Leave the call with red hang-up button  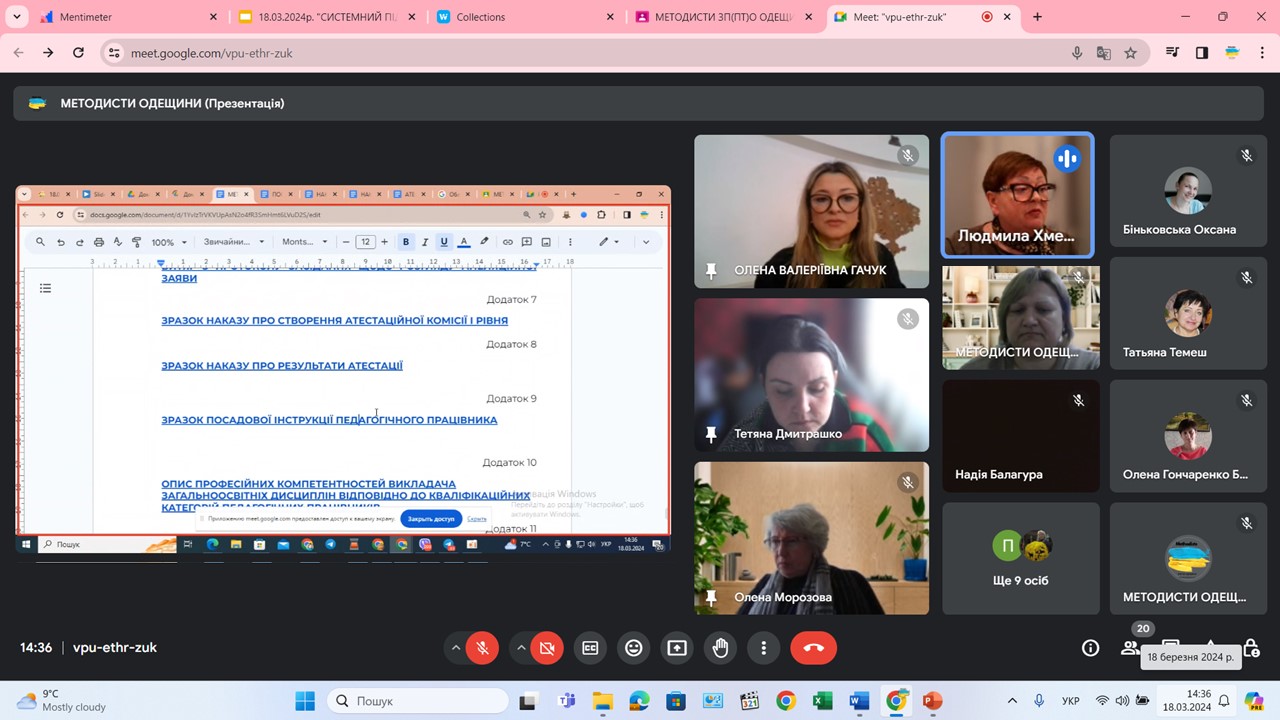813,648
